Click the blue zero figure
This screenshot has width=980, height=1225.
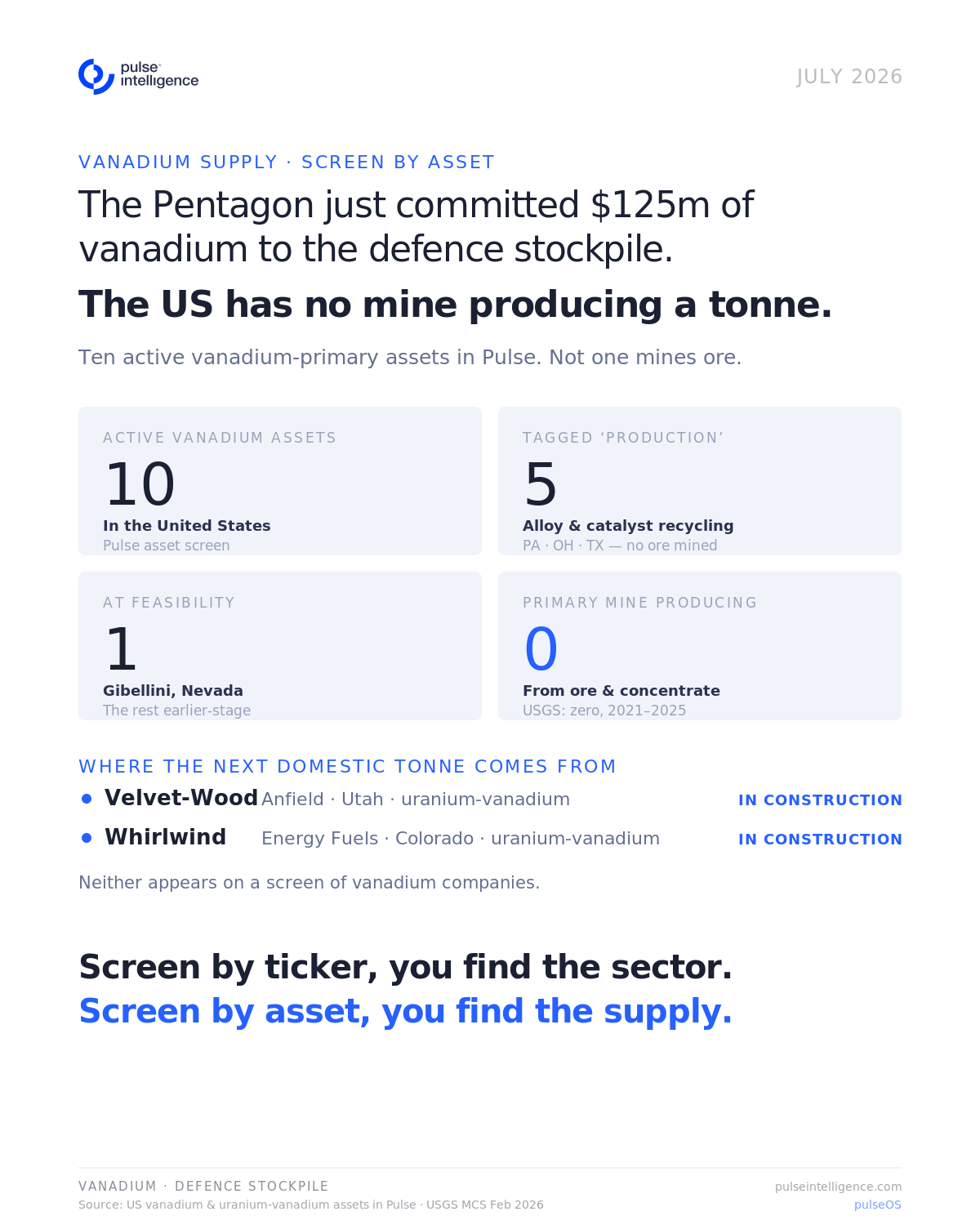[x=541, y=650]
